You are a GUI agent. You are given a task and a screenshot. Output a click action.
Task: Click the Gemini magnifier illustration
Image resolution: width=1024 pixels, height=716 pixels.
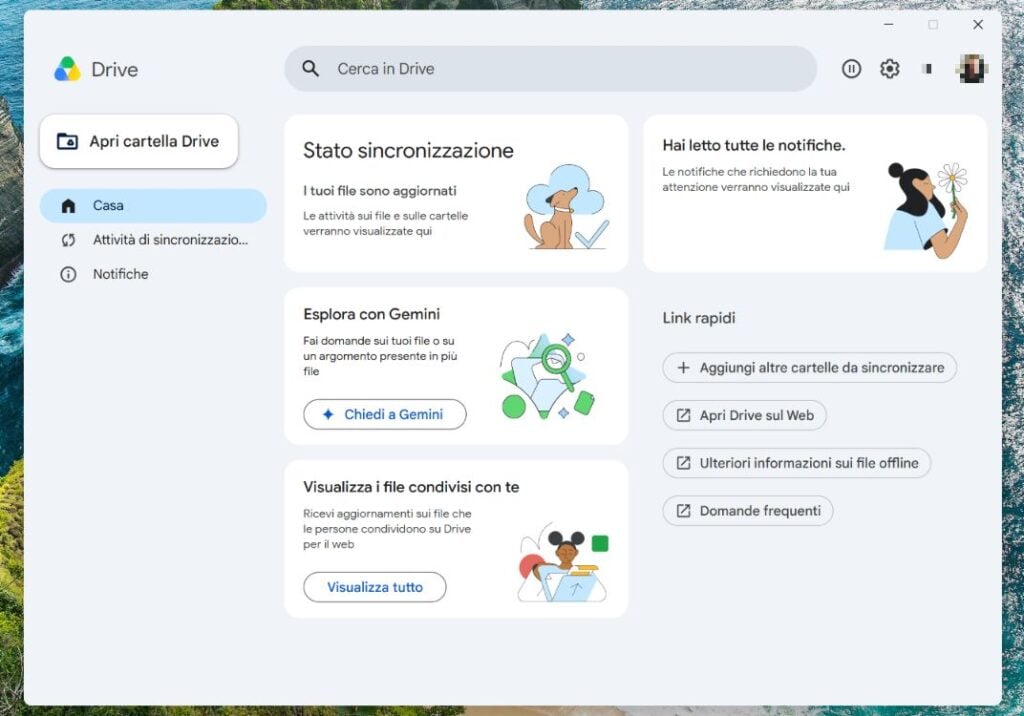(547, 376)
